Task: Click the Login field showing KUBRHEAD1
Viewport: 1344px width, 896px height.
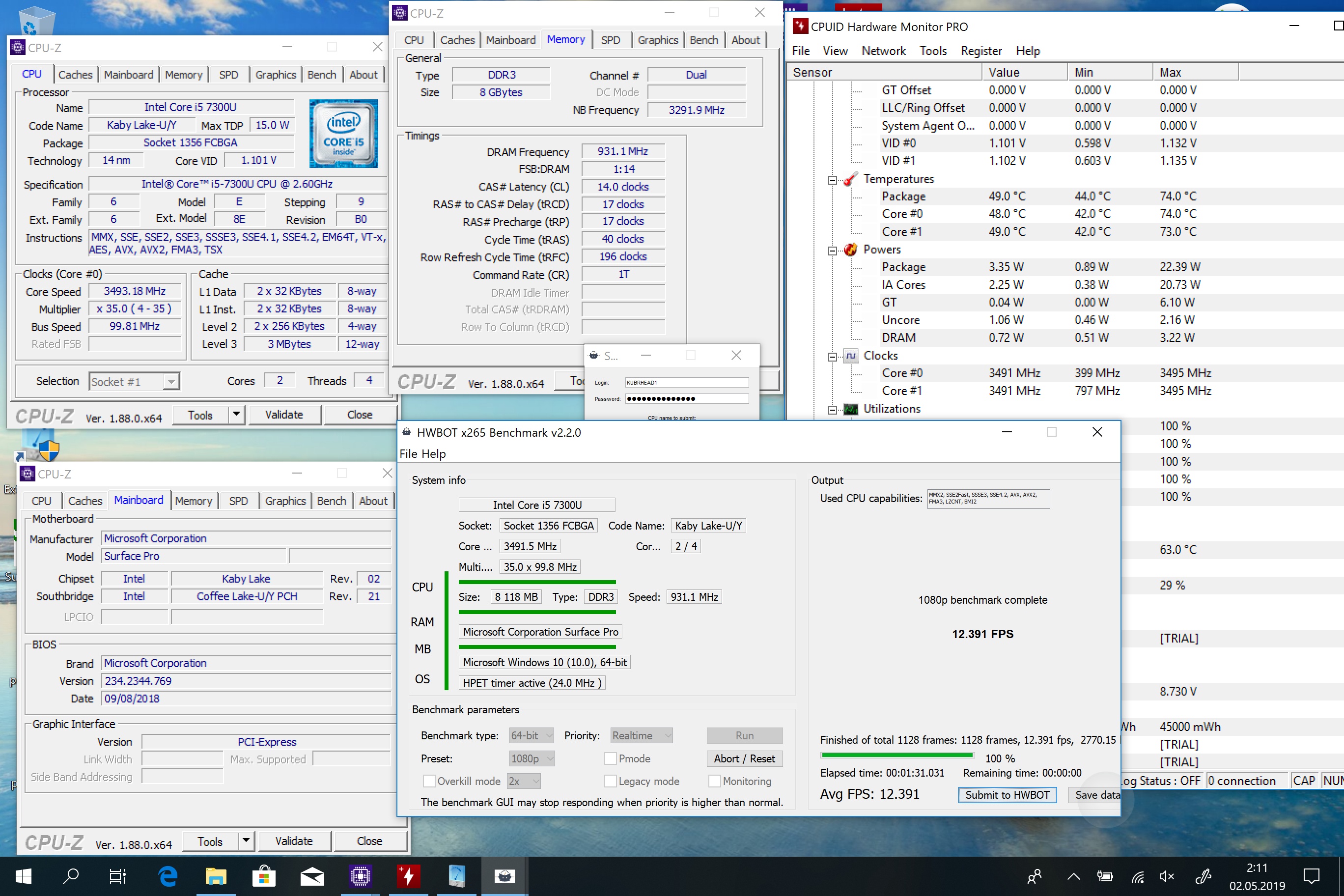Action: [x=686, y=382]
